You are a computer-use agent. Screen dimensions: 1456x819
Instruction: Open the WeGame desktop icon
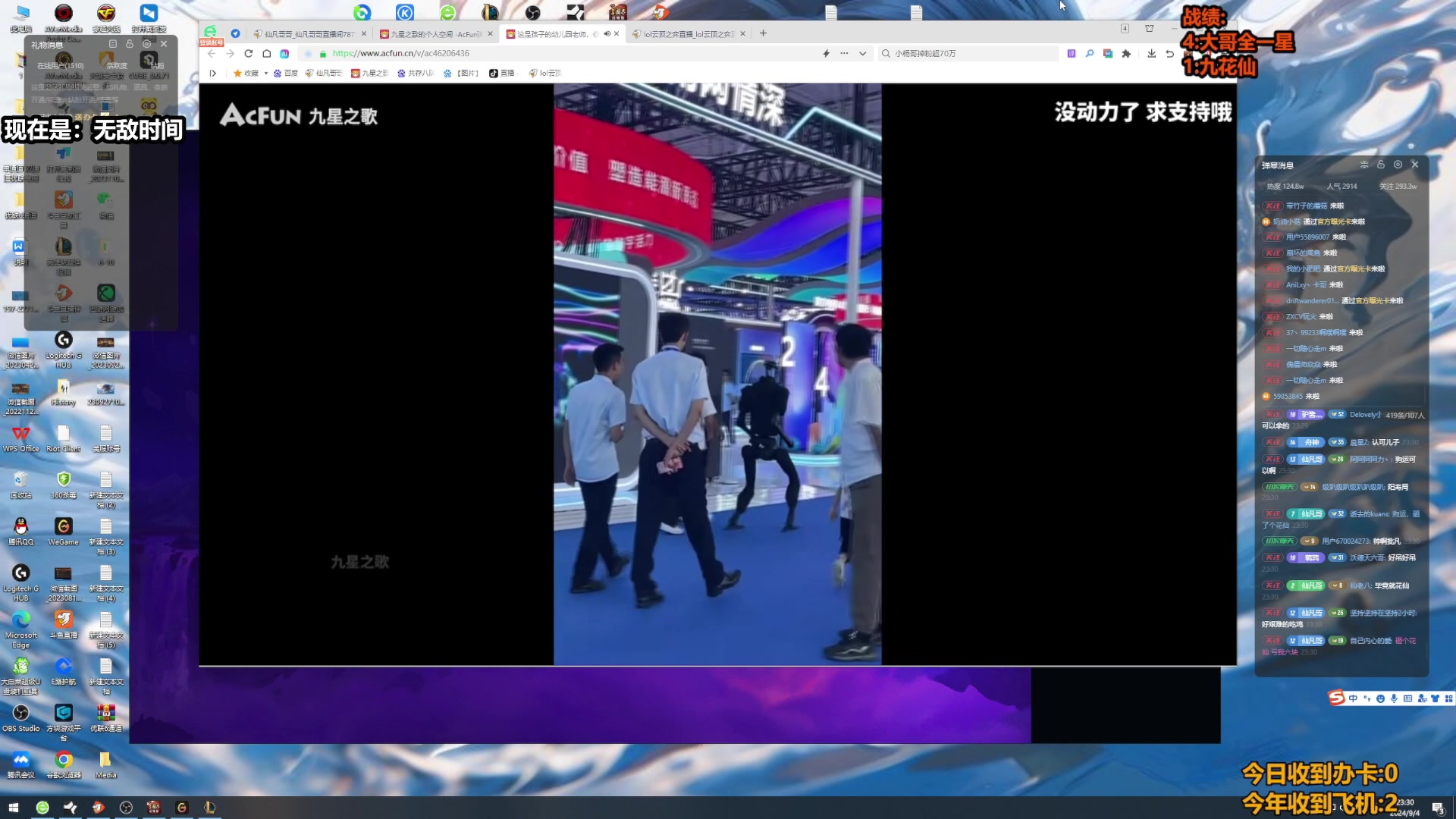point(64,532)
